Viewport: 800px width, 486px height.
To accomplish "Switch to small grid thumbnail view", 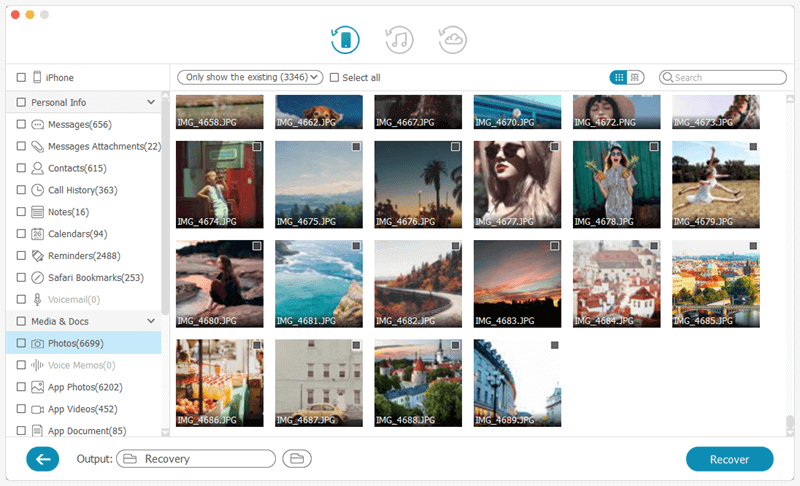I will coord(619,77).
